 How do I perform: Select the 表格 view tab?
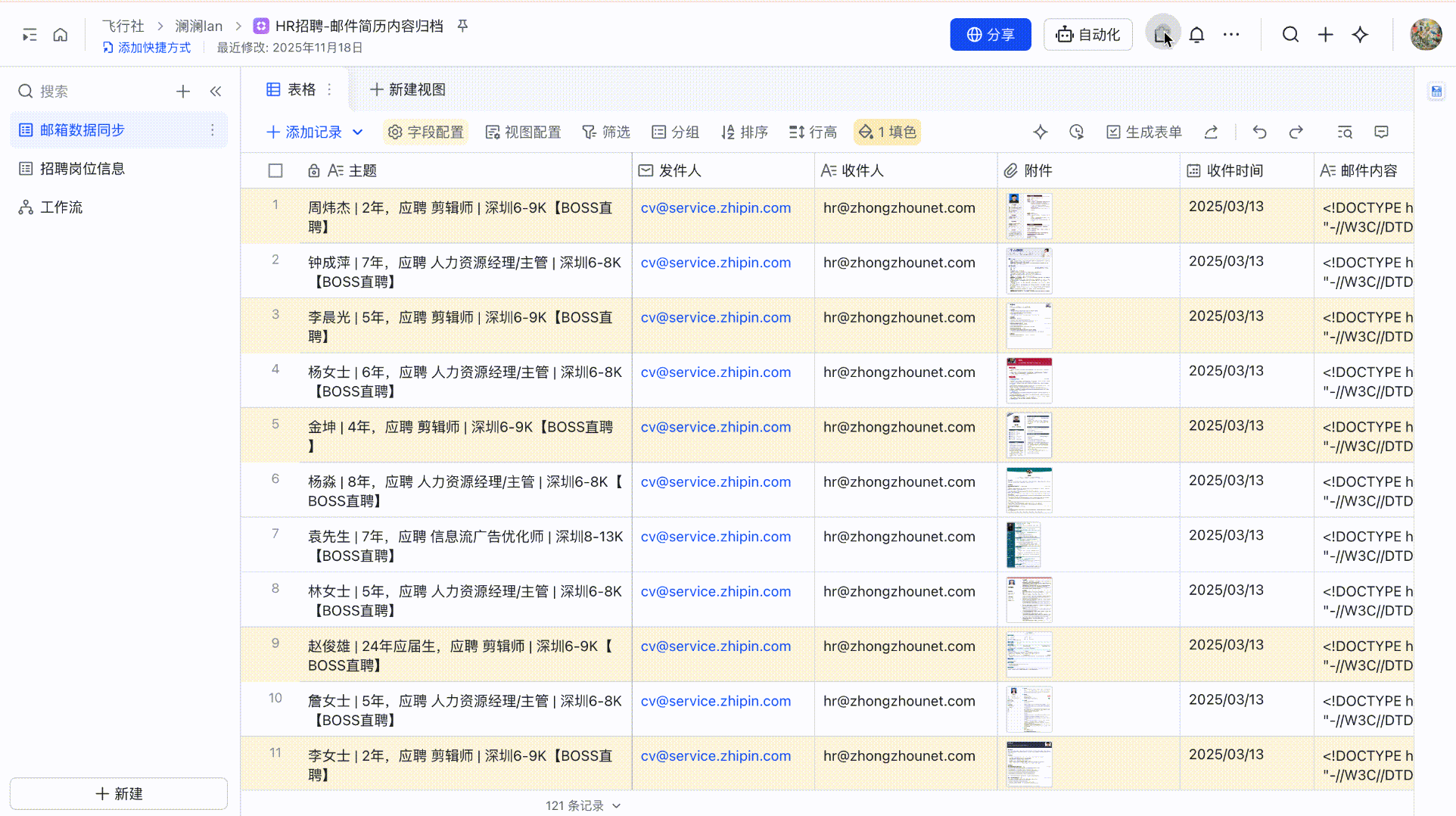(x=291, y=89)
